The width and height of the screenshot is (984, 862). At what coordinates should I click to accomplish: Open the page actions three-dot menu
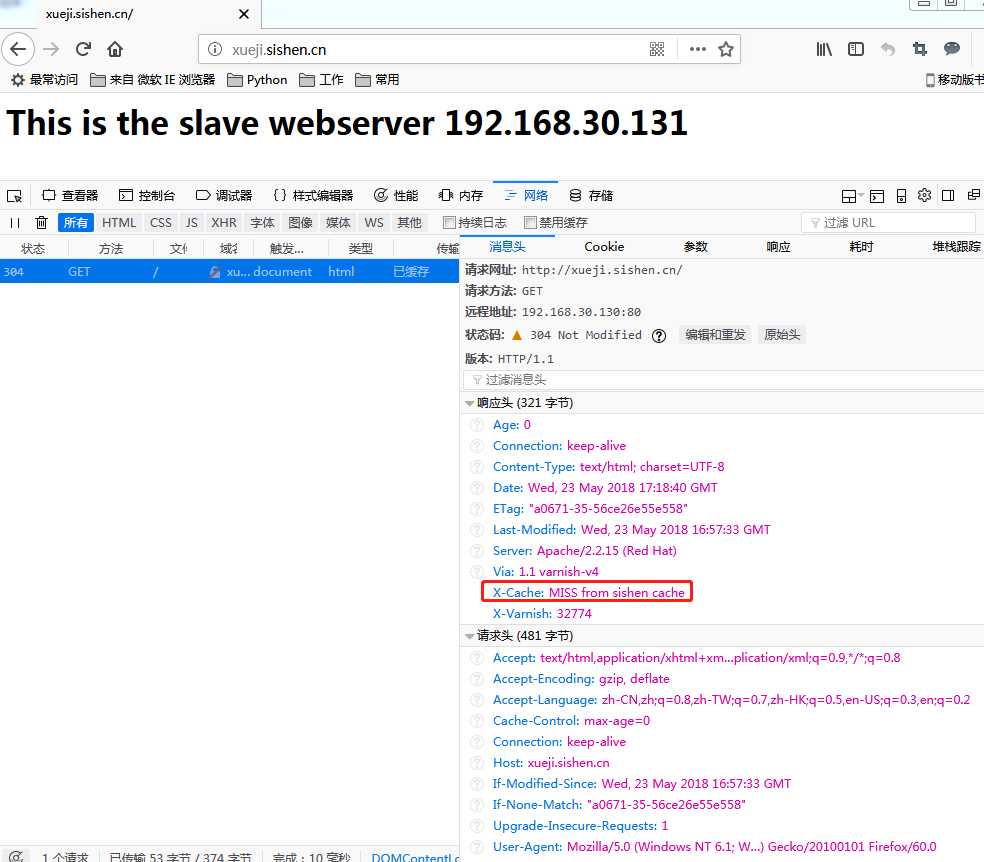[697, 49]
